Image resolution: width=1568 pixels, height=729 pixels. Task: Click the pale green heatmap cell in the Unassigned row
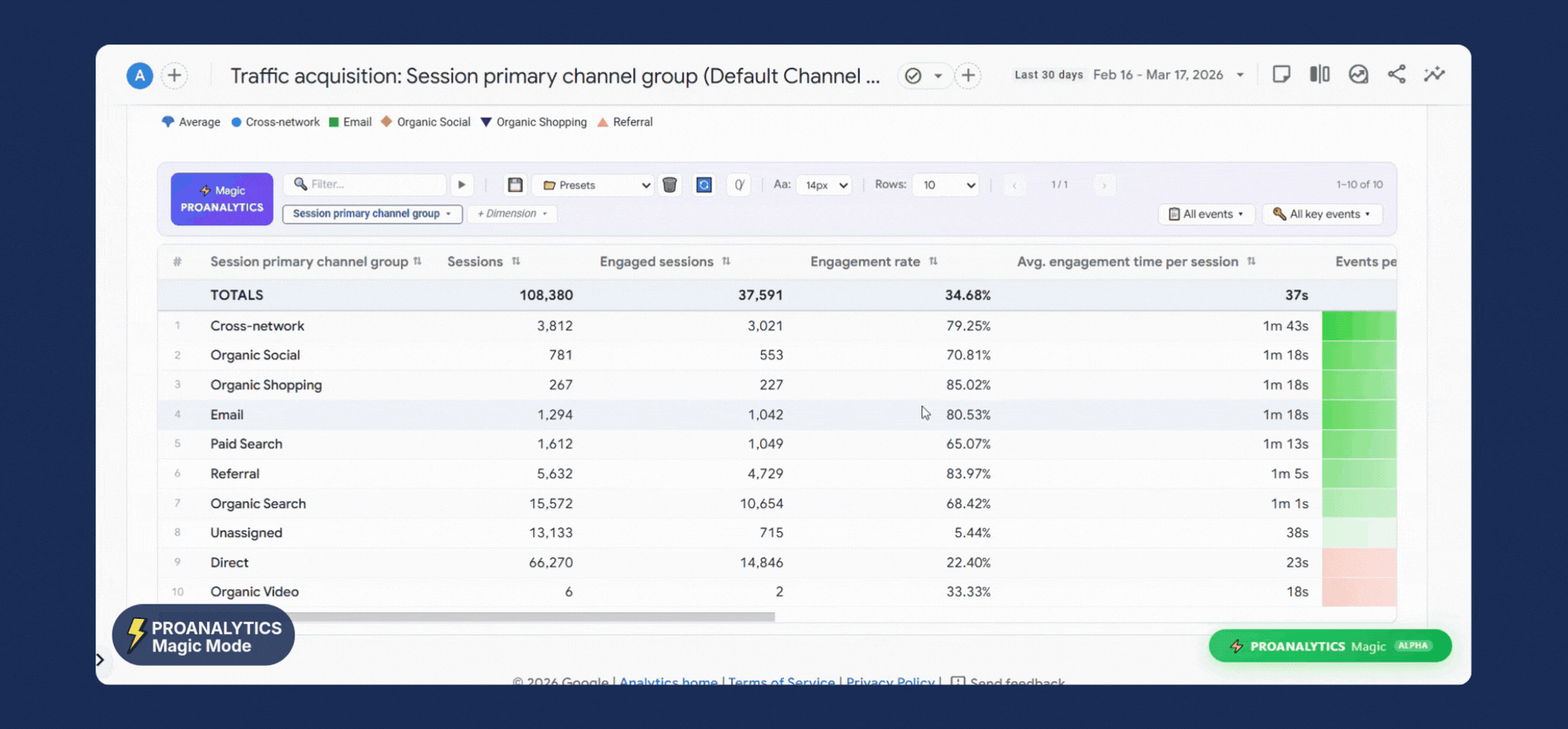point(1359,533)
